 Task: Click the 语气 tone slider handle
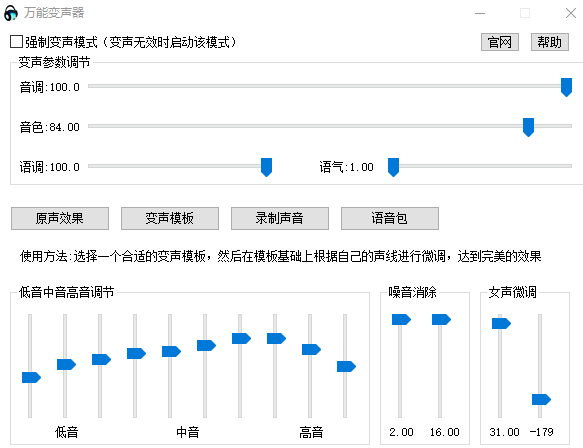coord(393,167)
